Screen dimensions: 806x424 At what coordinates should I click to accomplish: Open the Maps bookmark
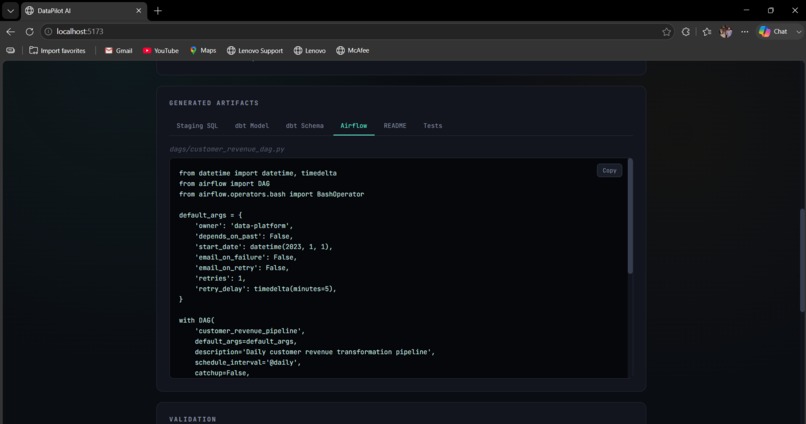point(203,50)
